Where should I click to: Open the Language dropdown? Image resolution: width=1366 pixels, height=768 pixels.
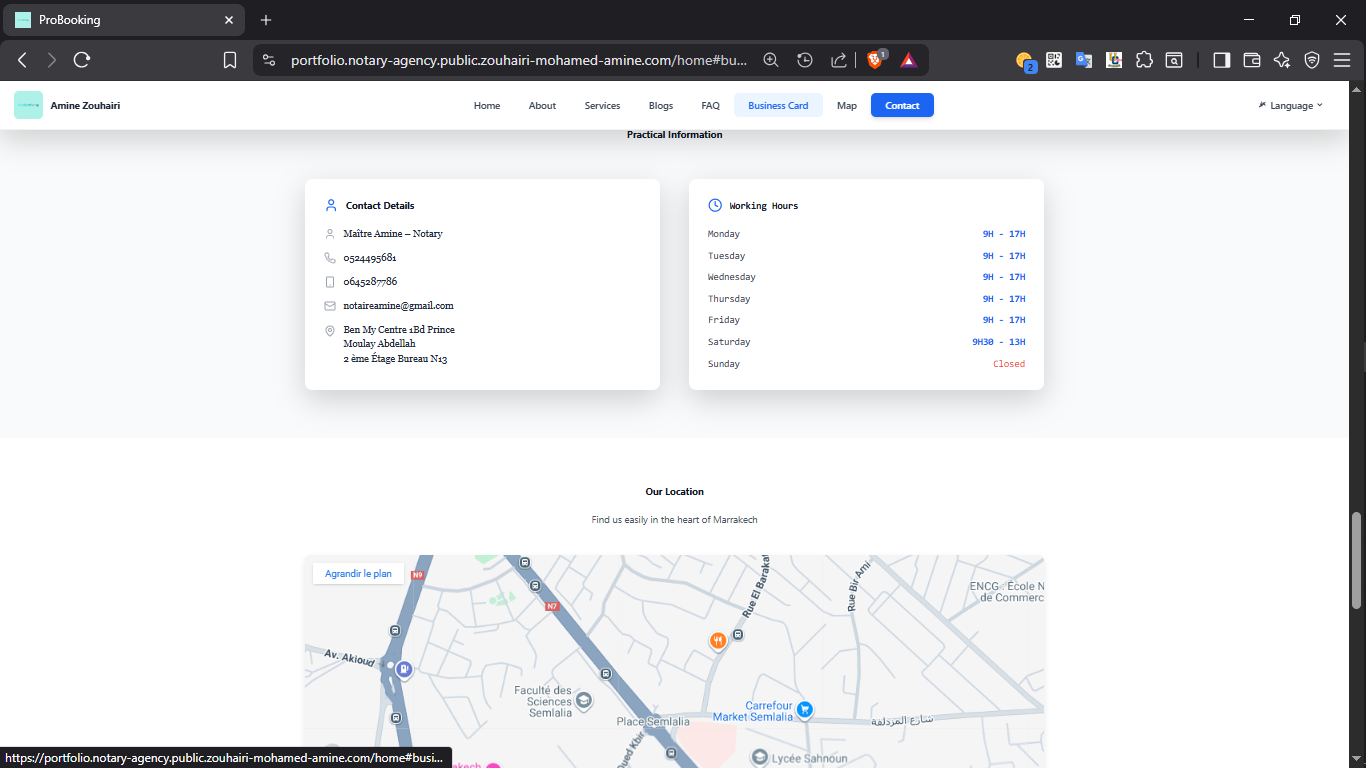(1291, 105)
